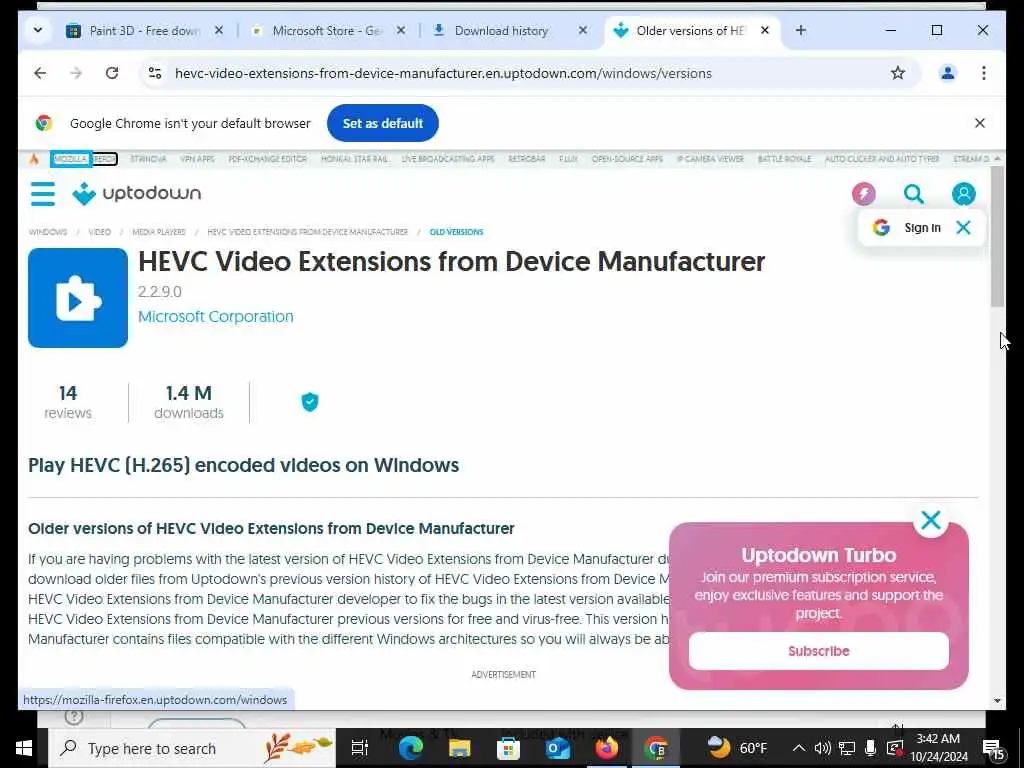Go to the Windows breadcrumb
The height and width of the screenshot is (768, 1024).
[48, 232]
